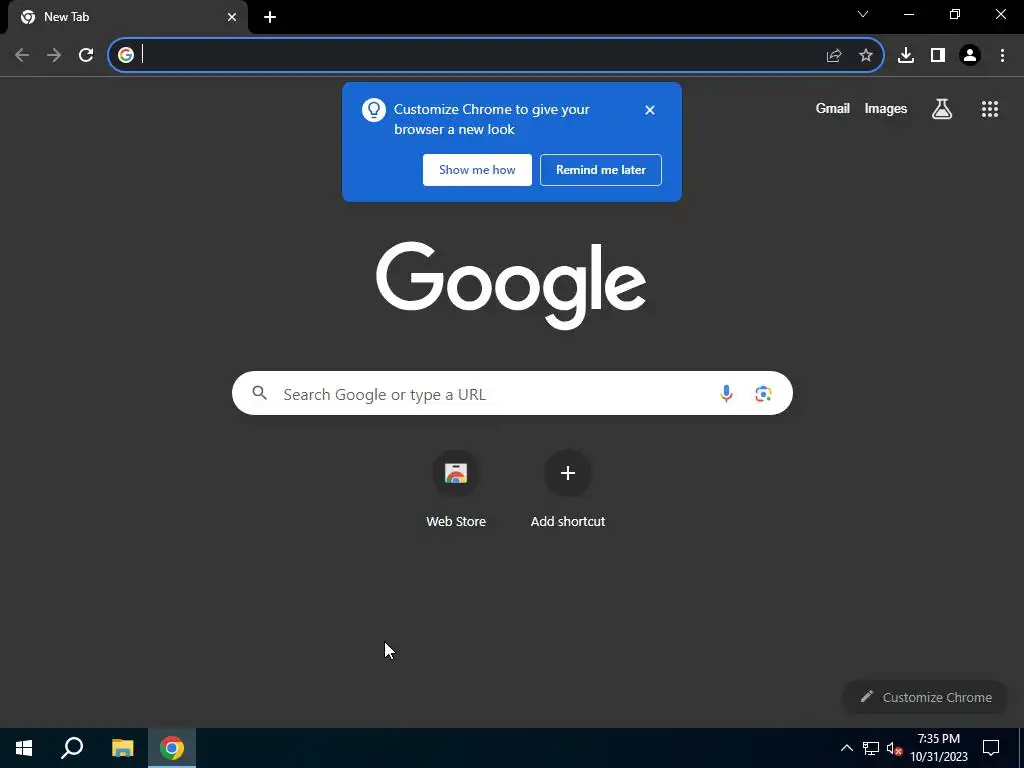Show hidden system tray icons
The image size is (1024, 768).
846,748
